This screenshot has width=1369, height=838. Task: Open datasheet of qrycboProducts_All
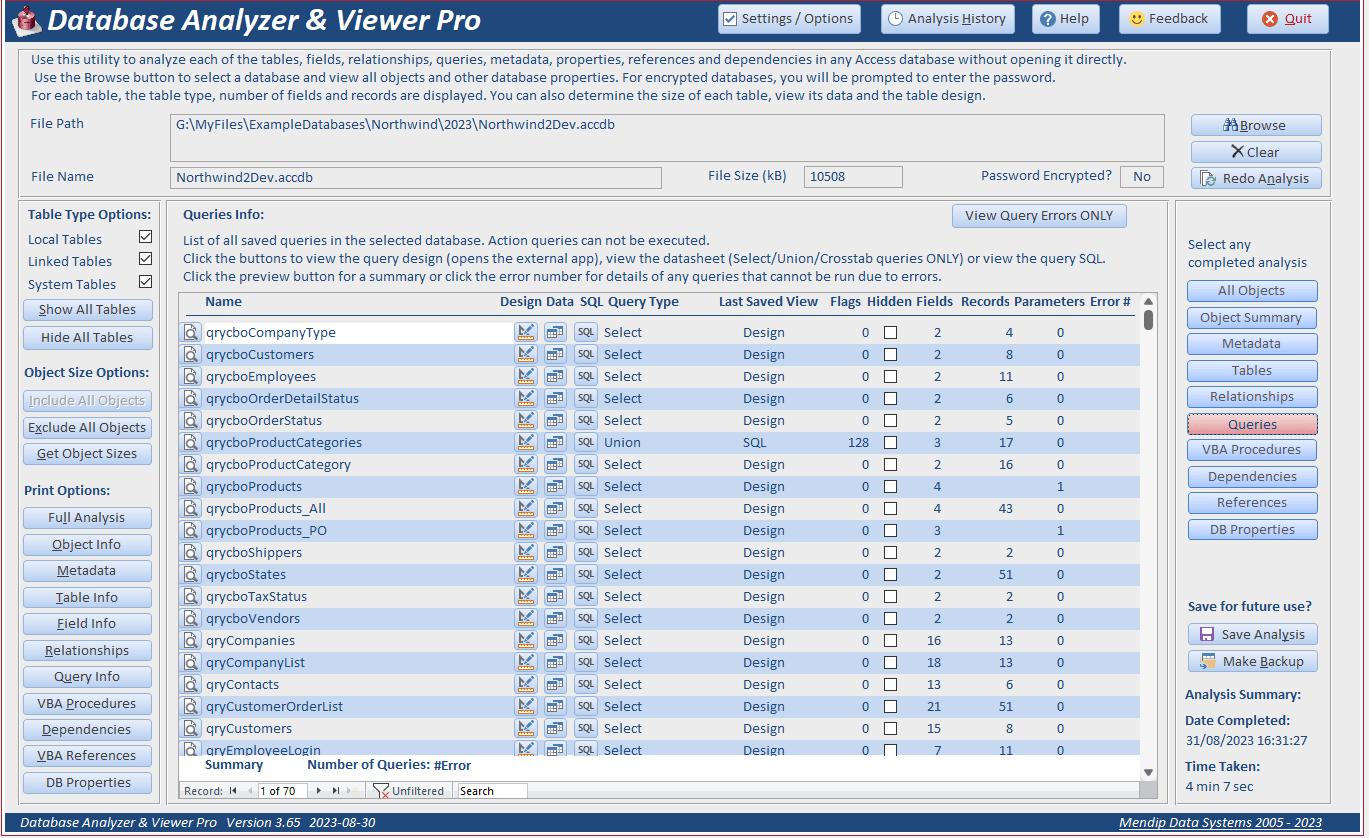(555, 509)
